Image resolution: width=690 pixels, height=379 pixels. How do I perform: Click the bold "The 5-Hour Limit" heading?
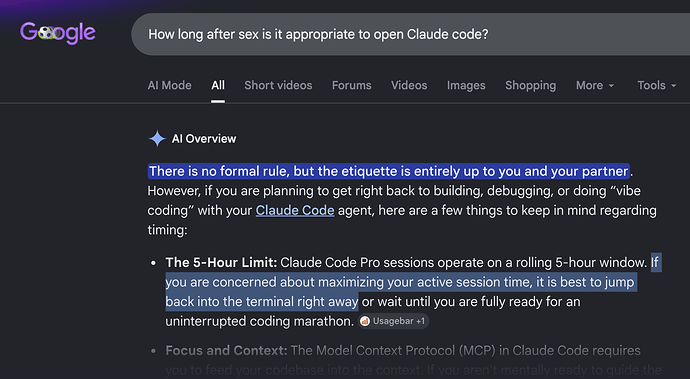coord(221,263)
